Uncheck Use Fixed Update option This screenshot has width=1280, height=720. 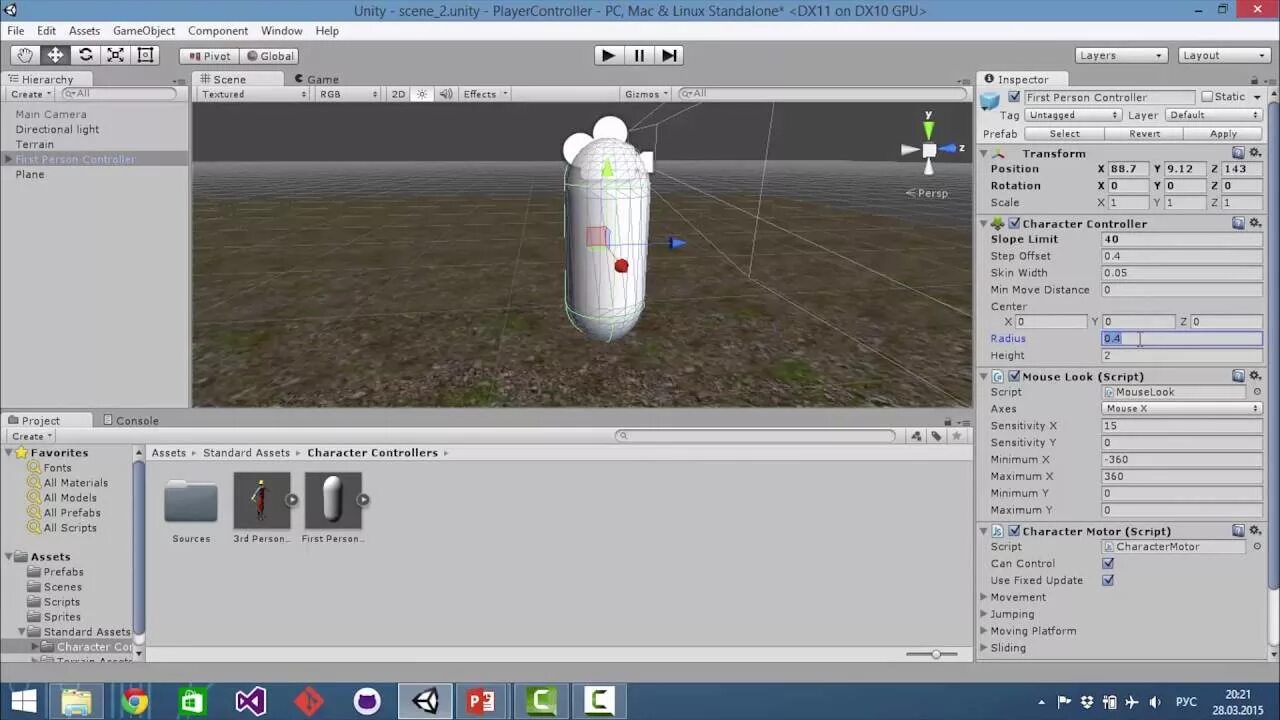1108,580
